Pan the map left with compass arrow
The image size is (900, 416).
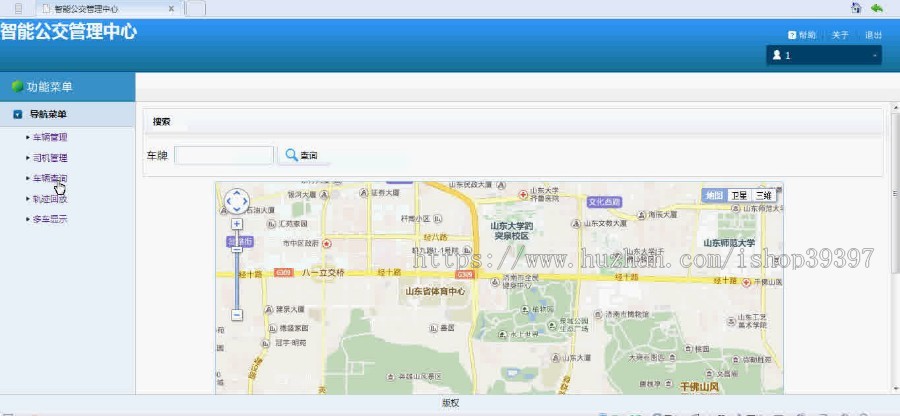[x=228, y=201]
